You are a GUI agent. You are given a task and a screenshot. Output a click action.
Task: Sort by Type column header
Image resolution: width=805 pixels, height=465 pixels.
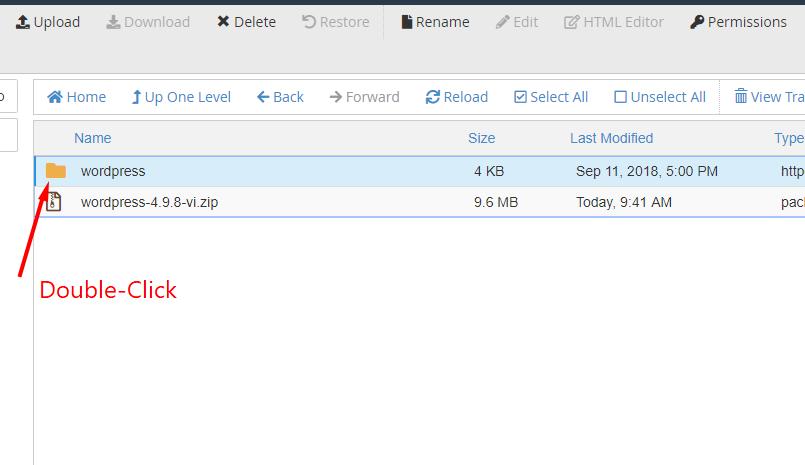tap(789, 138)
